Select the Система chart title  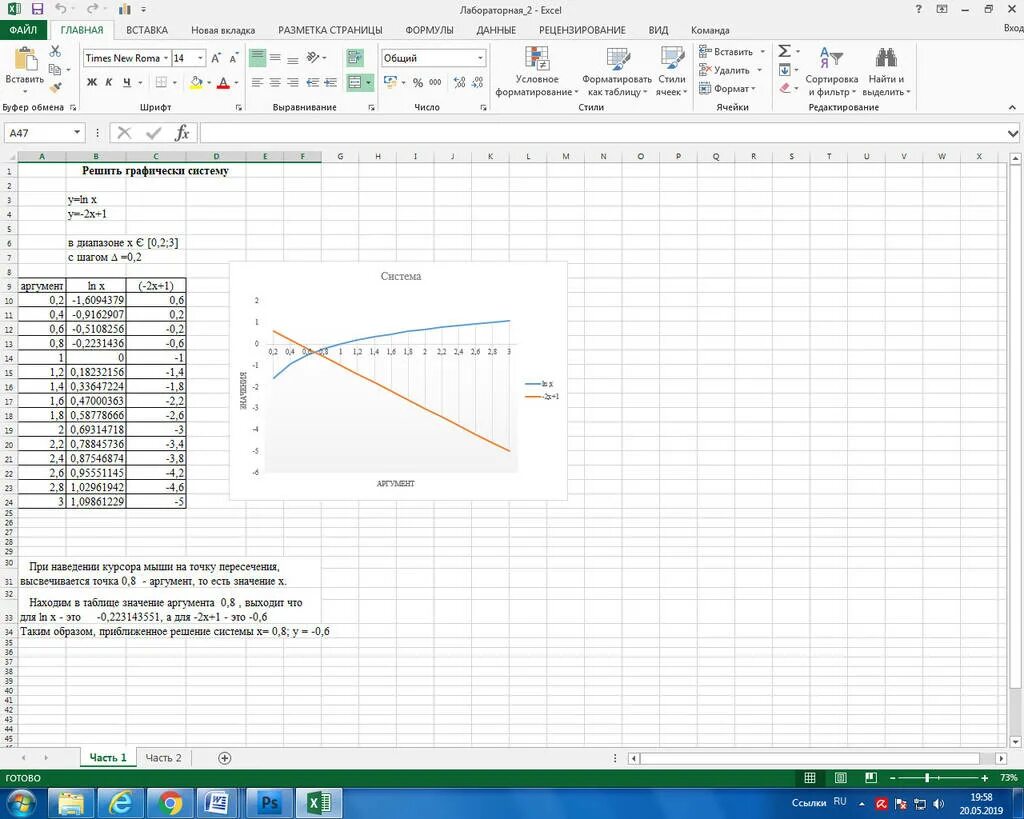click(401, 276)
